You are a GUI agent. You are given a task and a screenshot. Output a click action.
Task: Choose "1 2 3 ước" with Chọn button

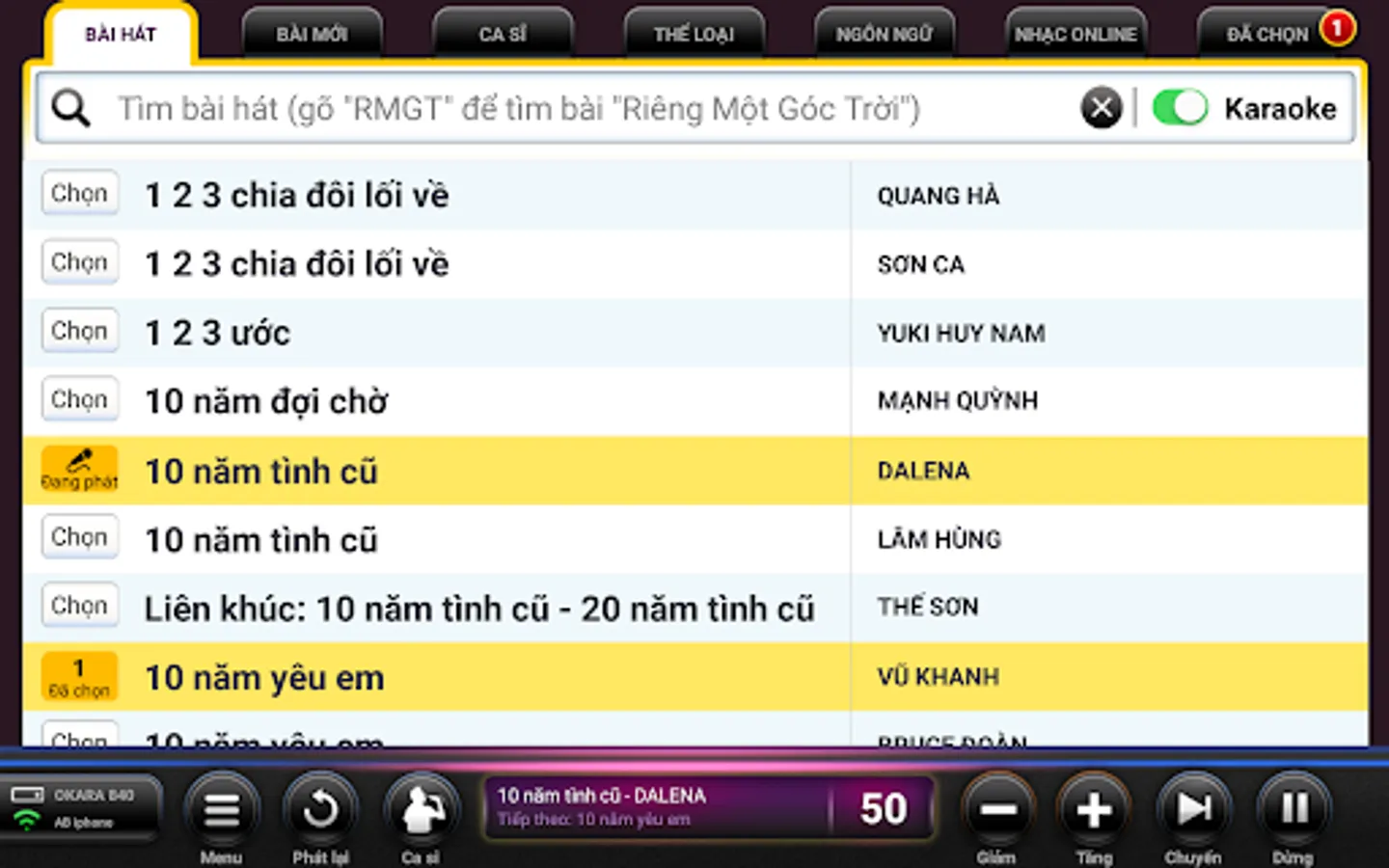(x=79, y=331)
